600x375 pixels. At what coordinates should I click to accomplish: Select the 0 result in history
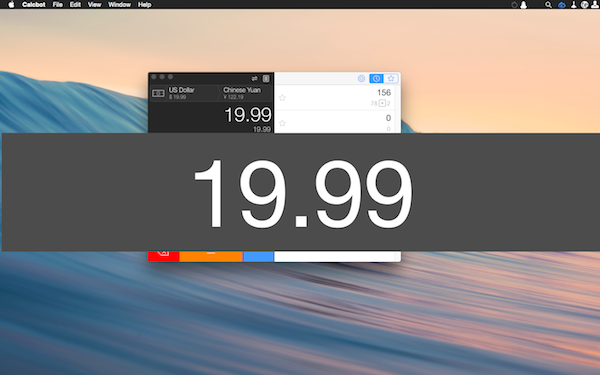[x=388, y=118]
